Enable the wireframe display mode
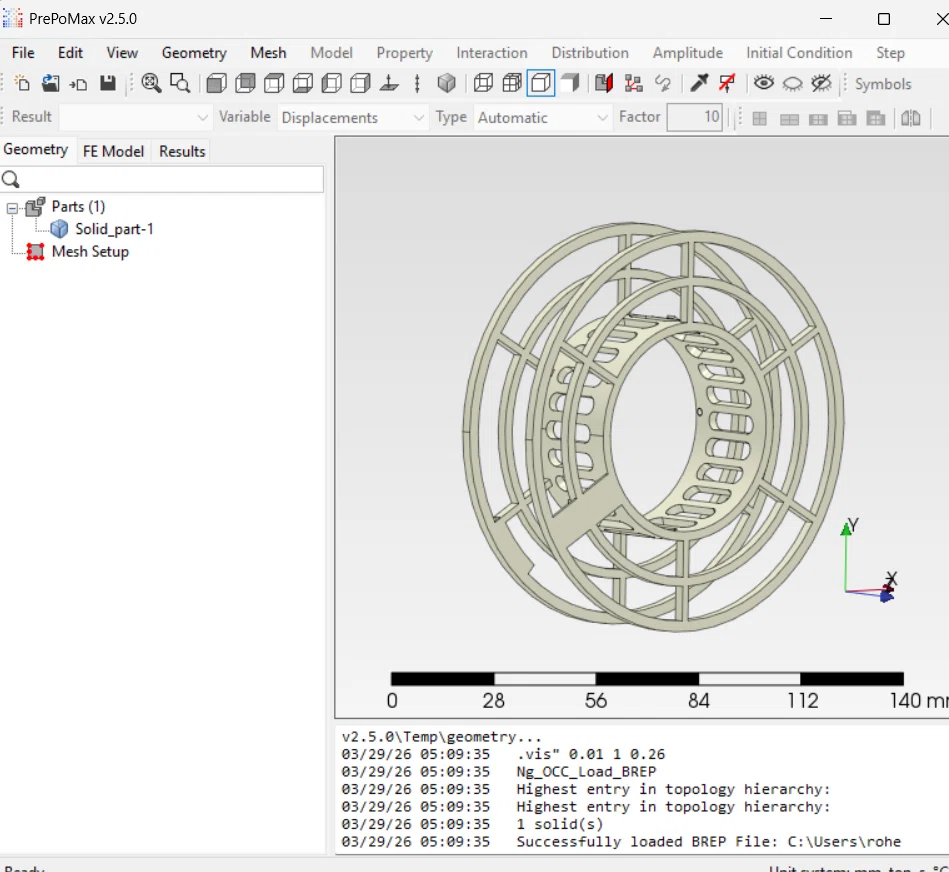Image resolution: width=949 pixels, height=872 pixels. tap(483, 83)
